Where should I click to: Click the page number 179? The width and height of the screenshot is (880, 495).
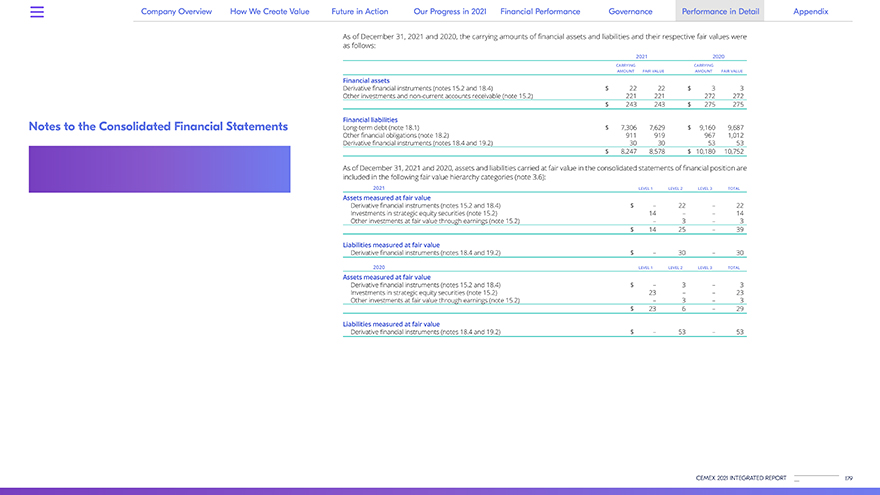848,478
